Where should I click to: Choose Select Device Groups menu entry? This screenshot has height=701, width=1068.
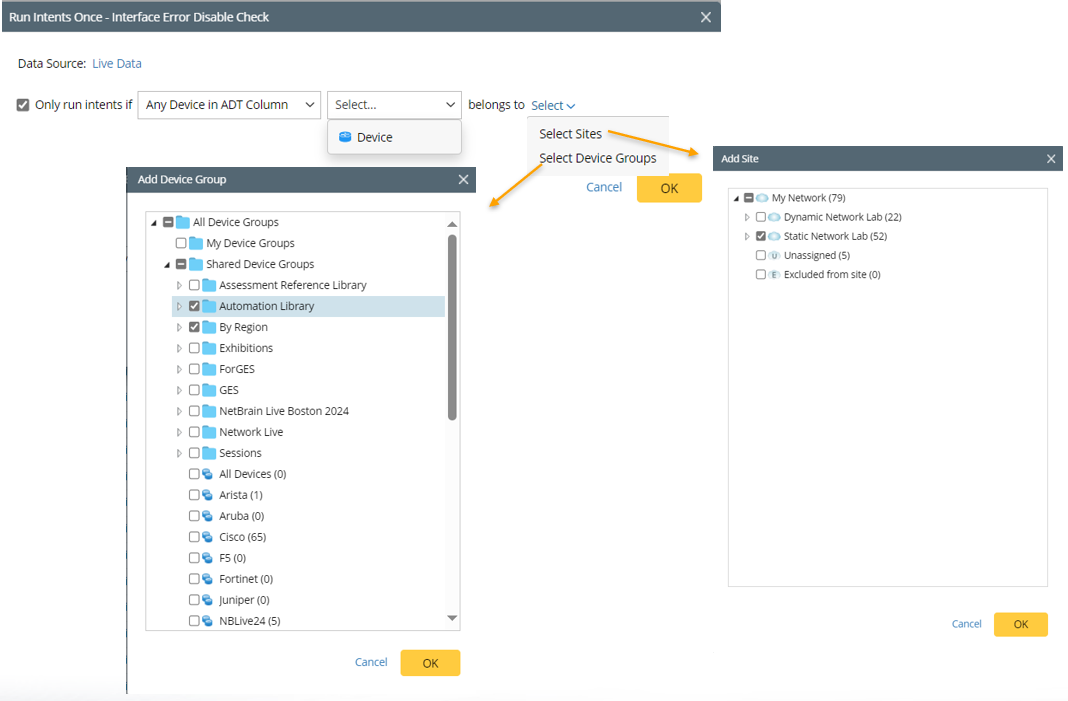(597, 158)
